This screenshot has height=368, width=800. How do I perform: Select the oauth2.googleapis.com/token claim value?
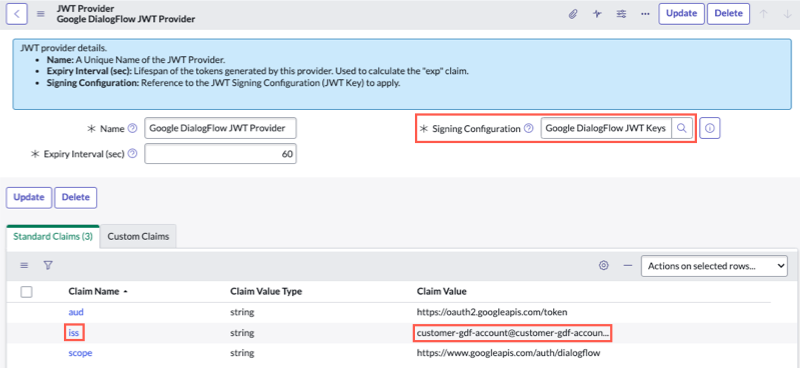click(492, 311)
